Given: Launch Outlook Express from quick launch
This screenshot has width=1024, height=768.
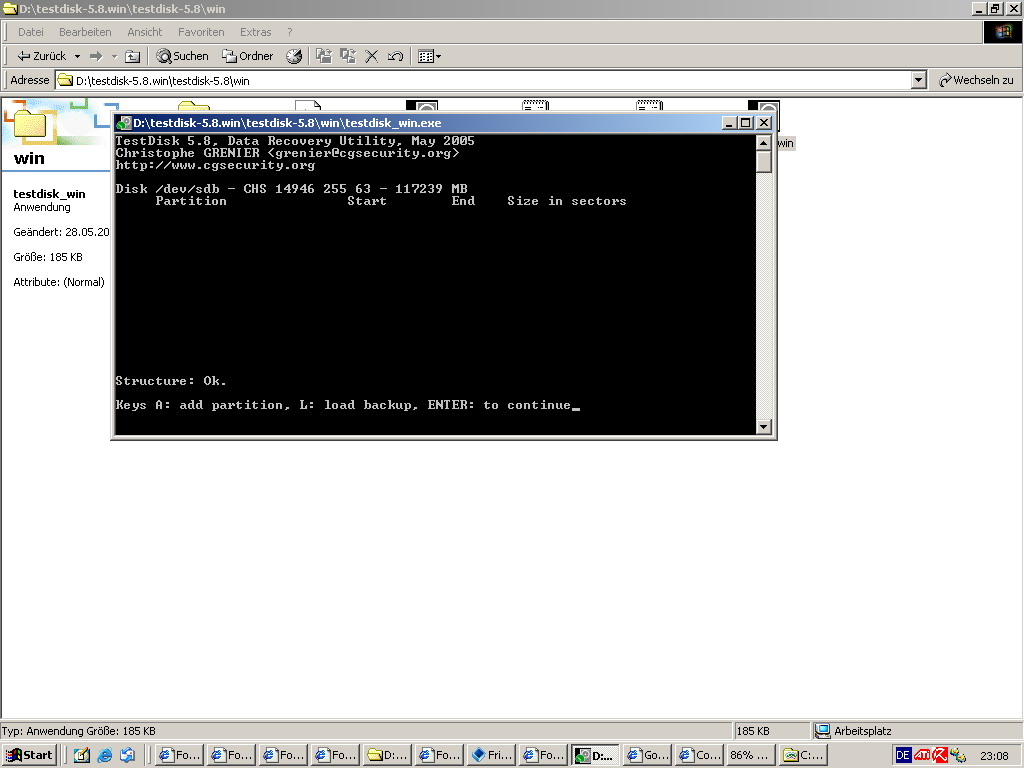Looking at the screenshot, I should click(x=127, y=755).
